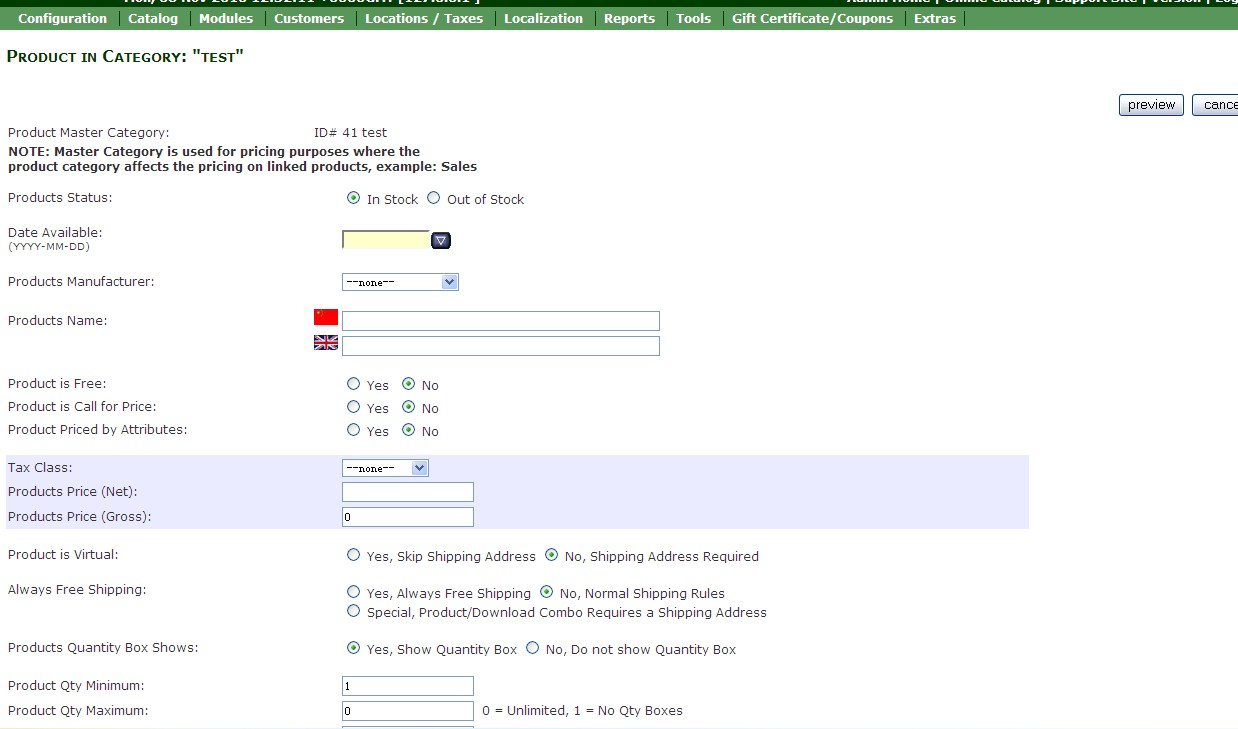Screen dimensions: 1238x729
Task: Focus the Products Price (Net) field
Action: 408,492
